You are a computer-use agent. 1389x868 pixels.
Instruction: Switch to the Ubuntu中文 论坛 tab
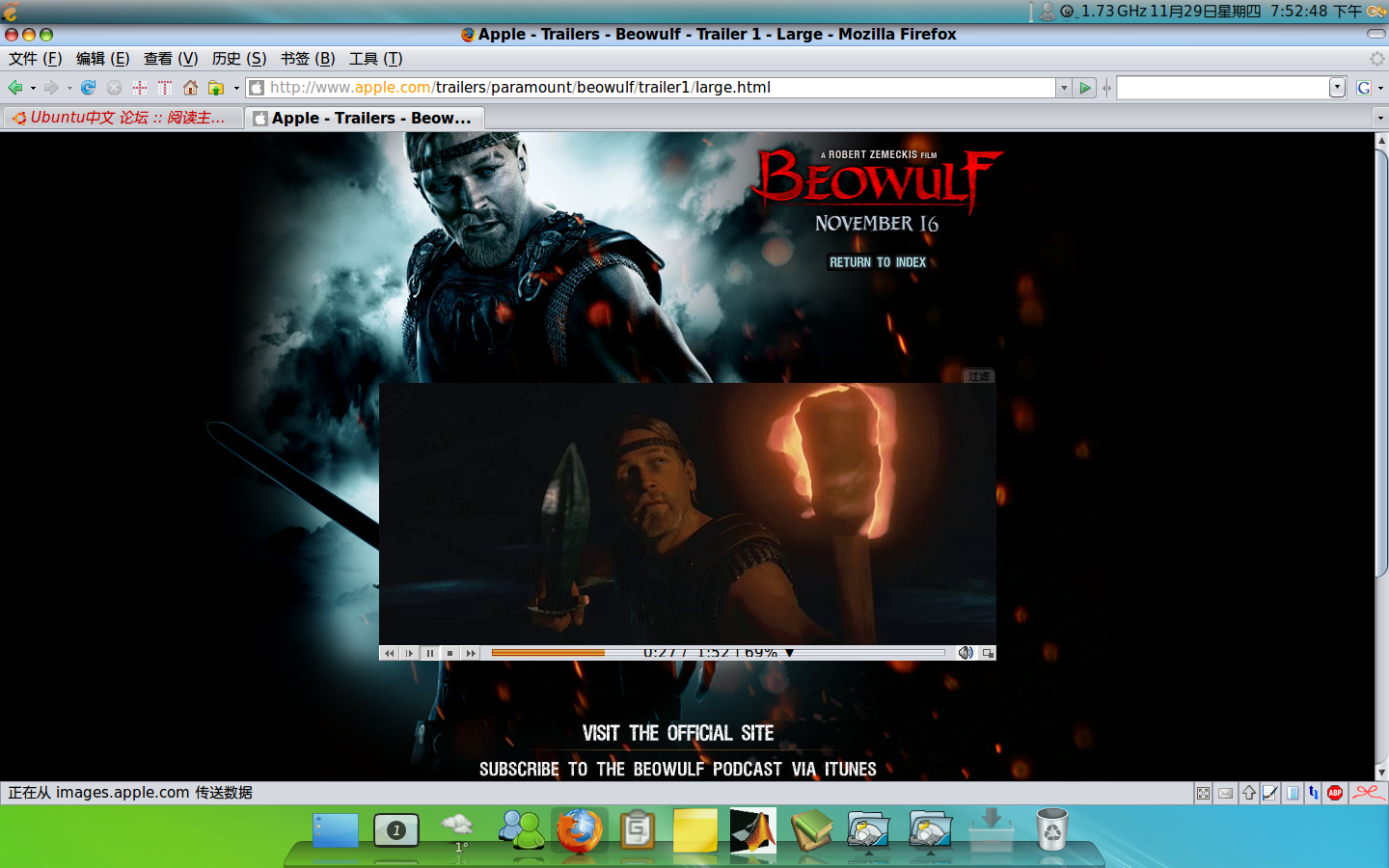click(123, 118)
